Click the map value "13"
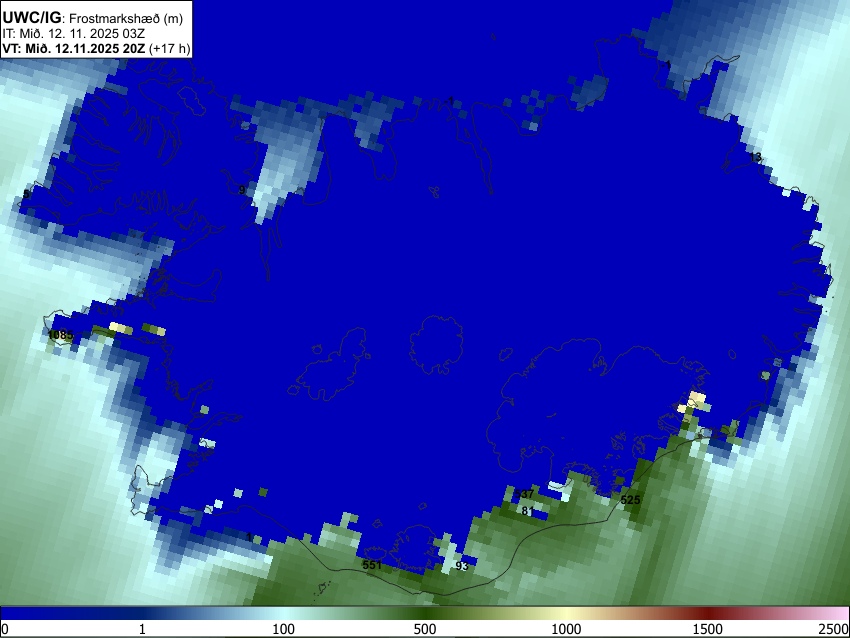Viewport: 850px width, 638px height. pos(755,157)
